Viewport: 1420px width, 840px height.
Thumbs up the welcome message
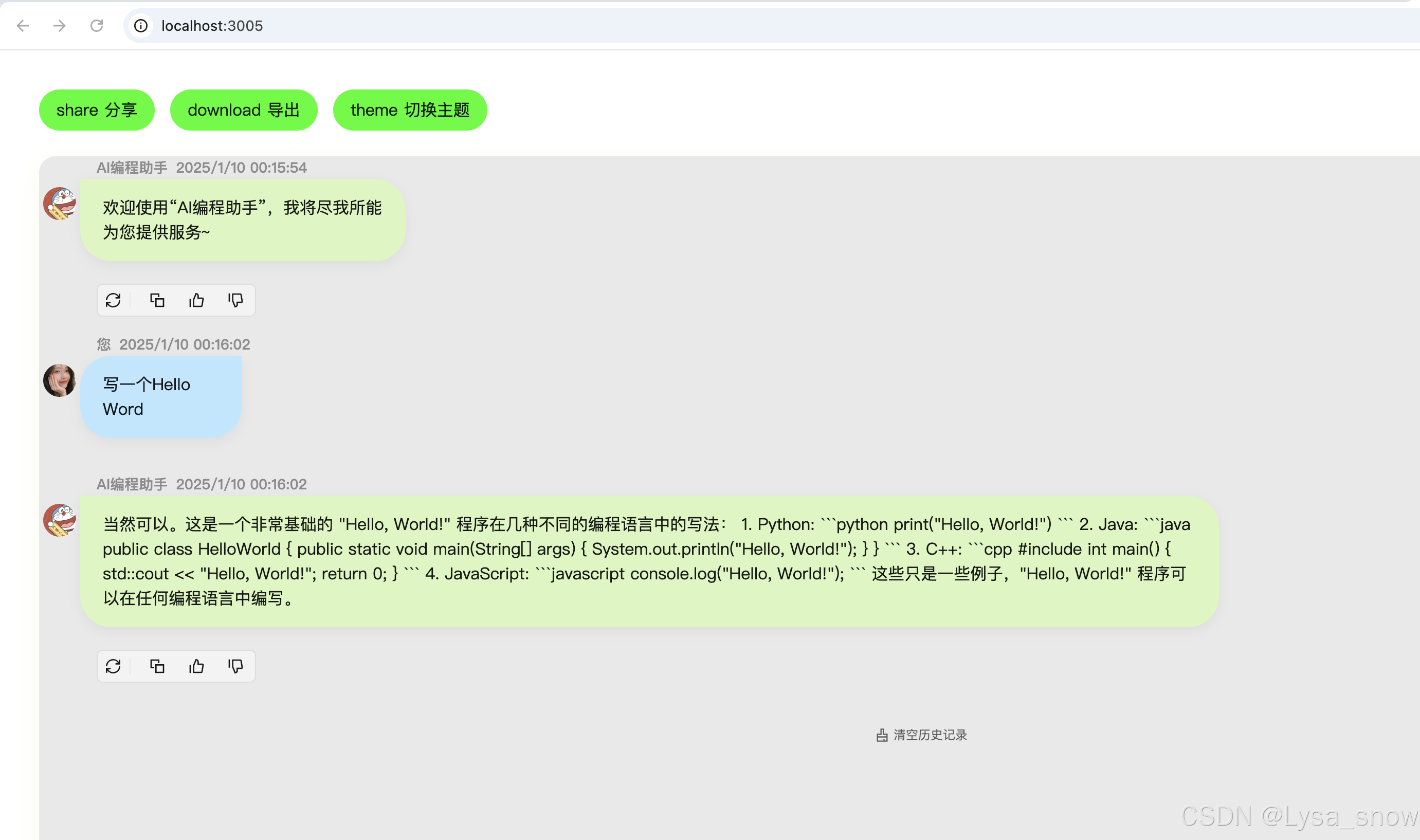pos(196,300)
